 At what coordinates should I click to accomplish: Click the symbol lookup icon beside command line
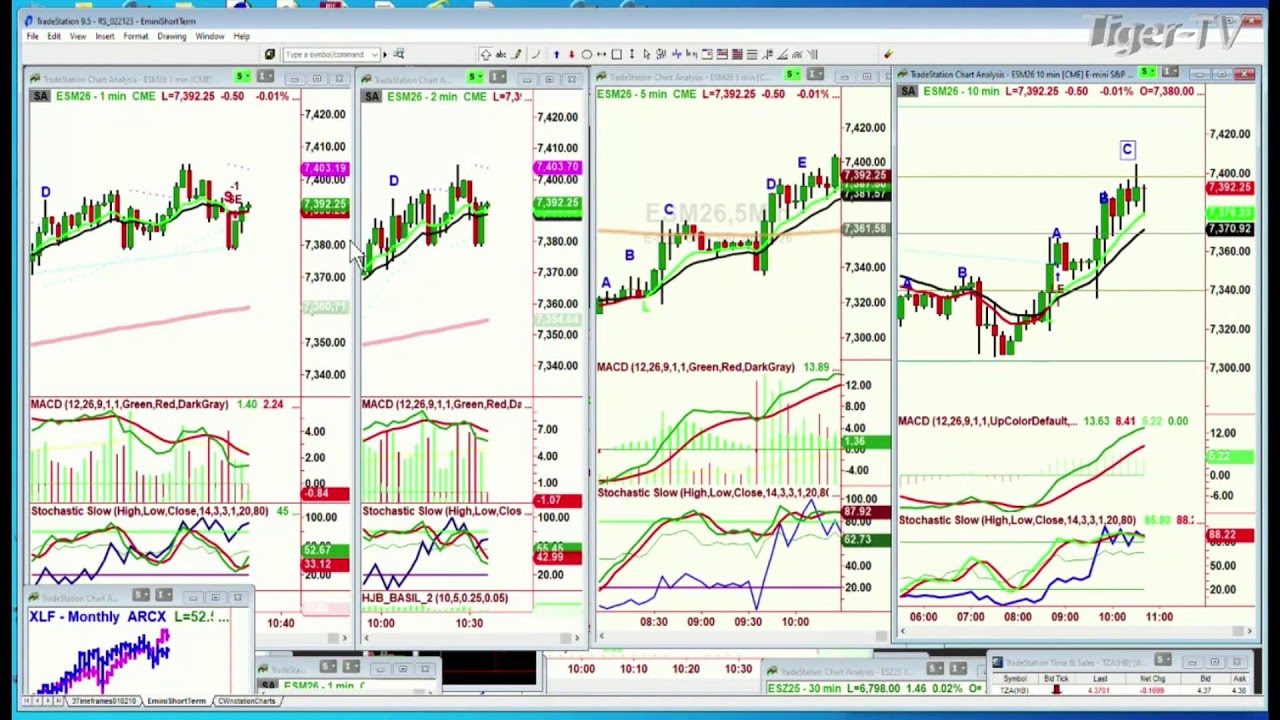pos(398,54)
